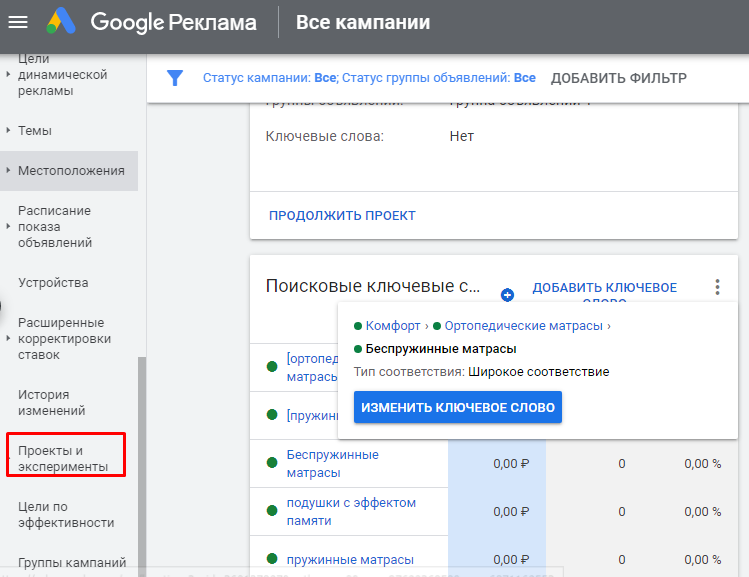
Task: Click green status dot beside пружинные матрасы row
Action: (272, 559)
